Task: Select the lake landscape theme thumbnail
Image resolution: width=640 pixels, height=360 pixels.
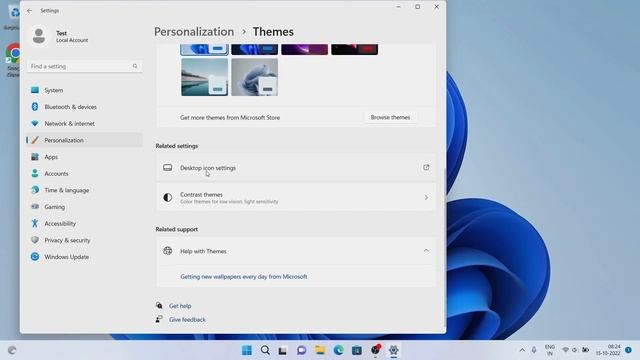Action: click(x=204, y=77)
